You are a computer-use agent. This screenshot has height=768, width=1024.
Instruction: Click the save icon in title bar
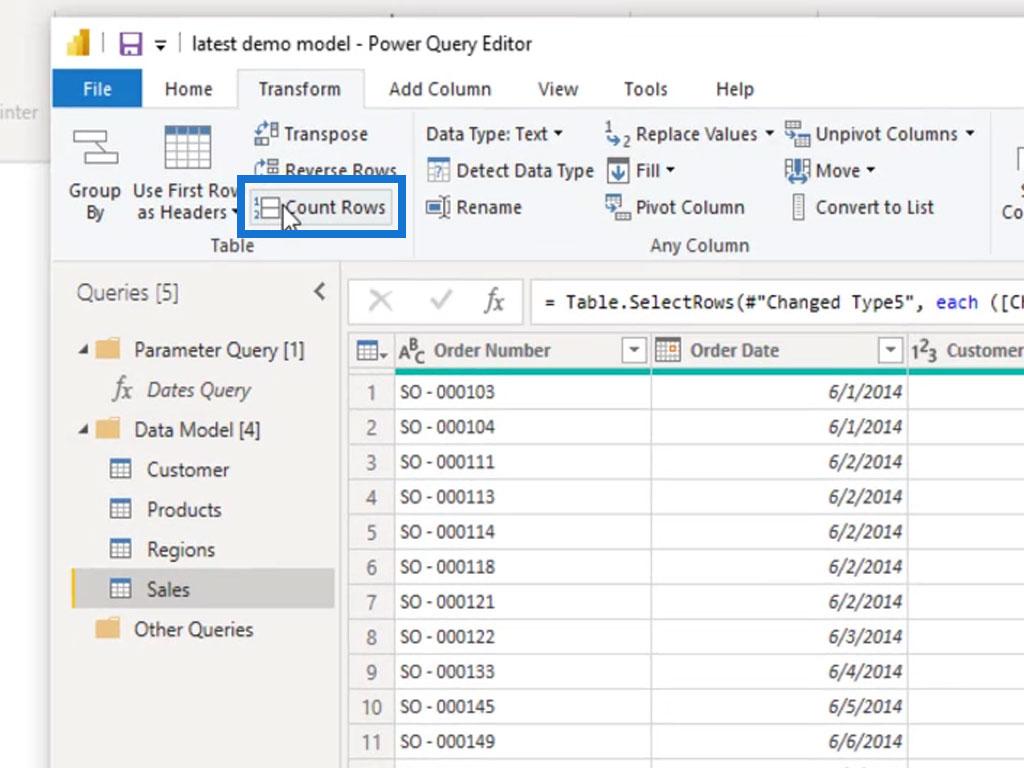click(130, 44)
